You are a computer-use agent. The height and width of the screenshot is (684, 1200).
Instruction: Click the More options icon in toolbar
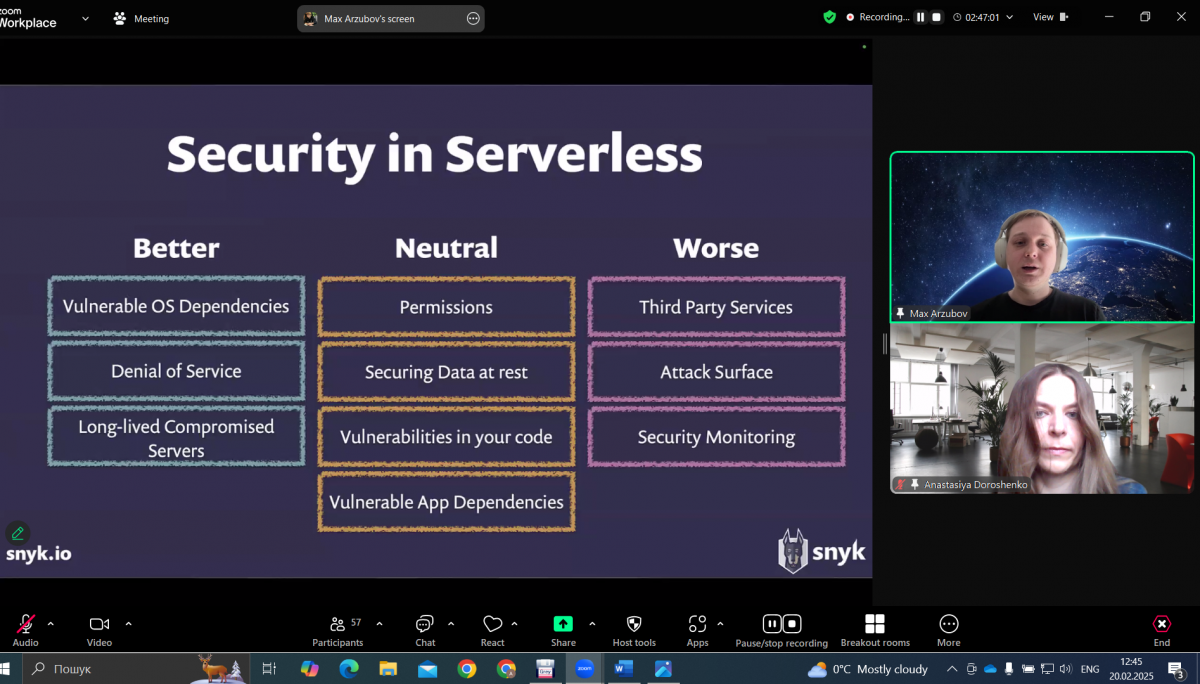tap(948, 624)
